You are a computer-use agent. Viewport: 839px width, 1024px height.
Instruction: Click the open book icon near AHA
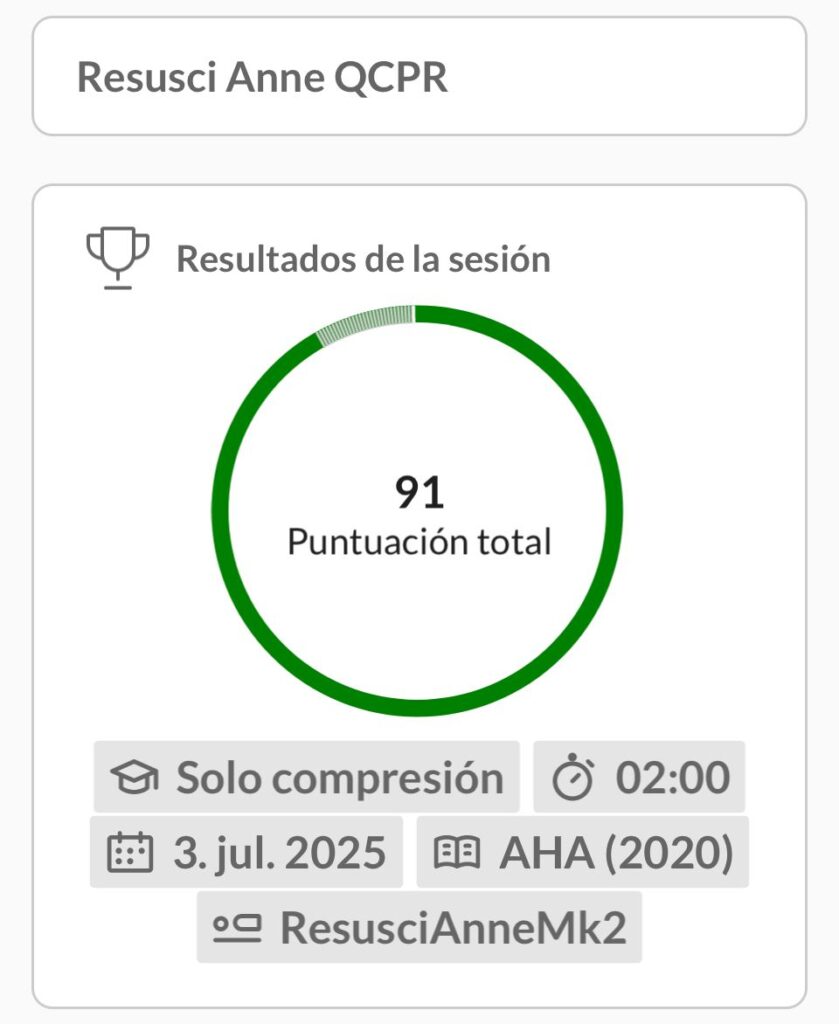(457, 853)
